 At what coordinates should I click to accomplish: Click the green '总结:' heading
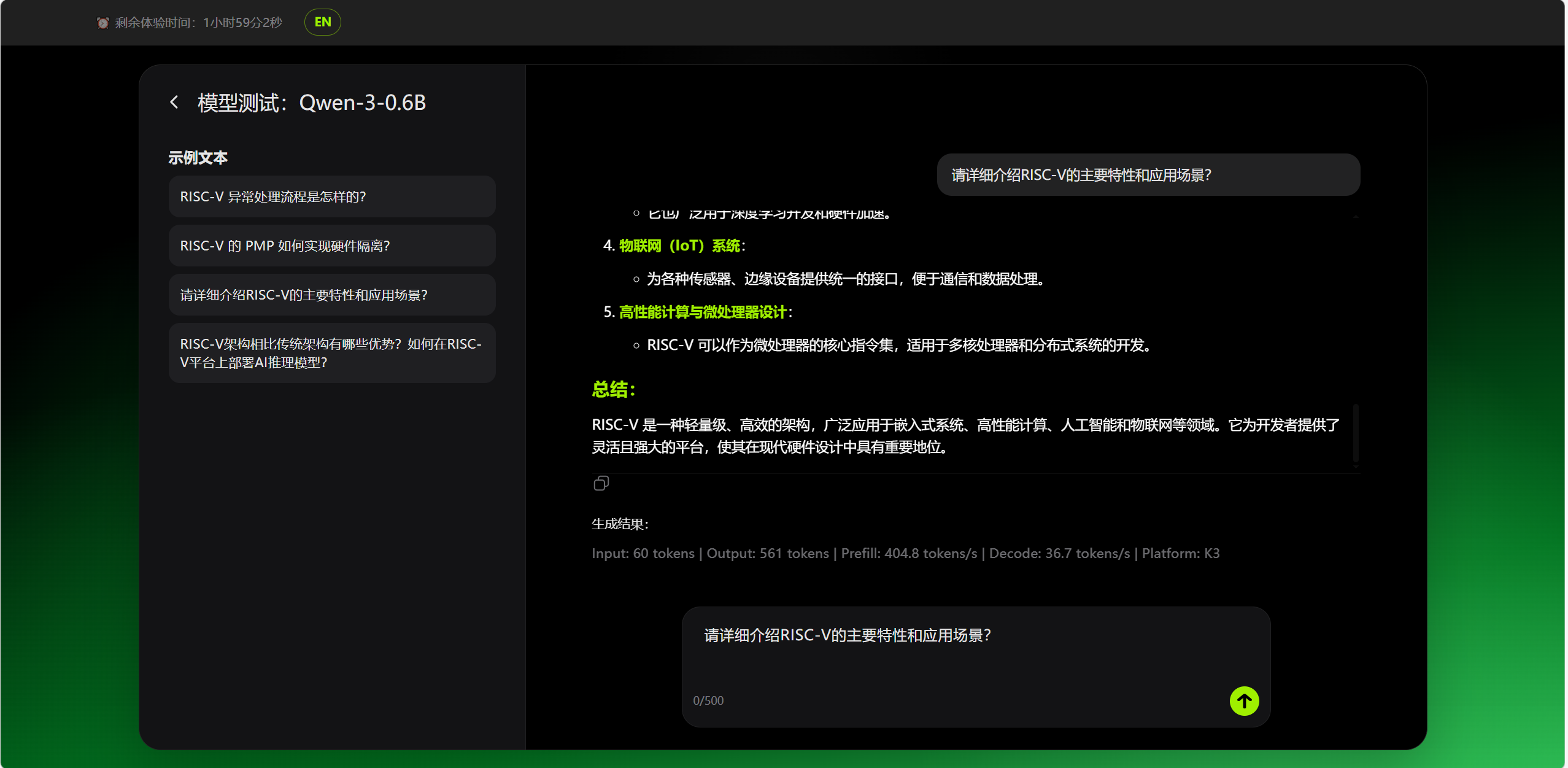coord(614,389)
